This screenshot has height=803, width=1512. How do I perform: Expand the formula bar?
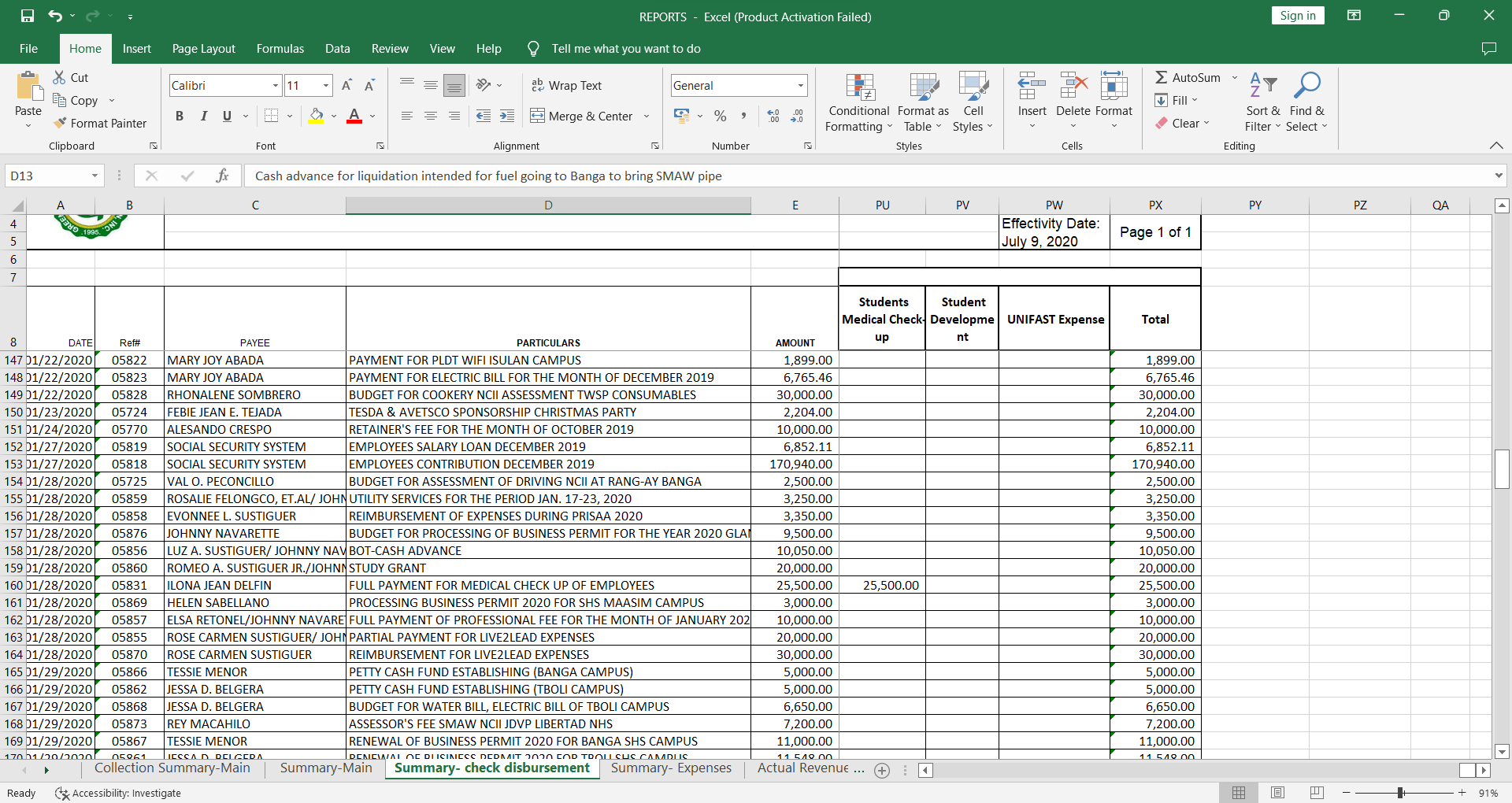(1499, 176)
